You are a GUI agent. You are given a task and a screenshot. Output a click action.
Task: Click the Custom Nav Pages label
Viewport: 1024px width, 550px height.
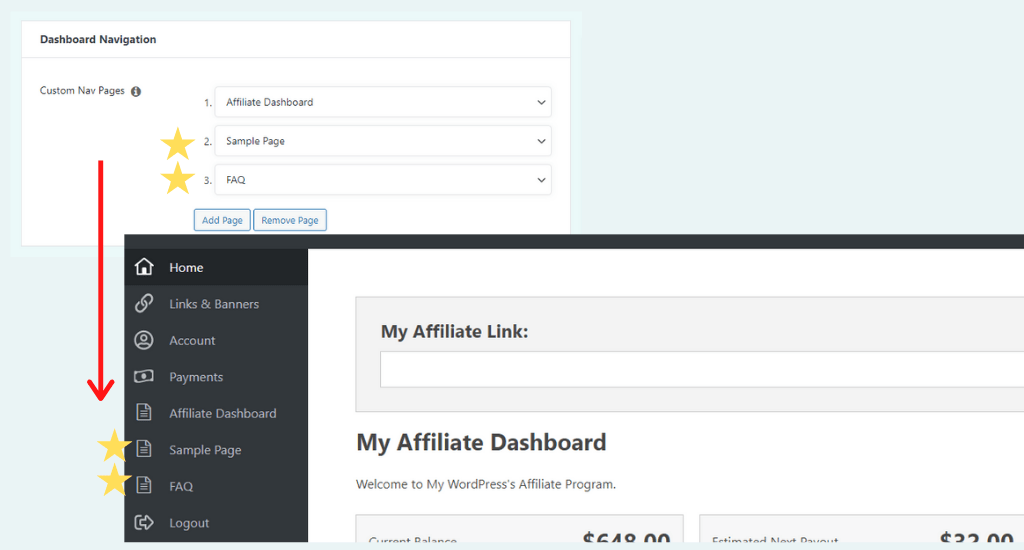point(82,91)
